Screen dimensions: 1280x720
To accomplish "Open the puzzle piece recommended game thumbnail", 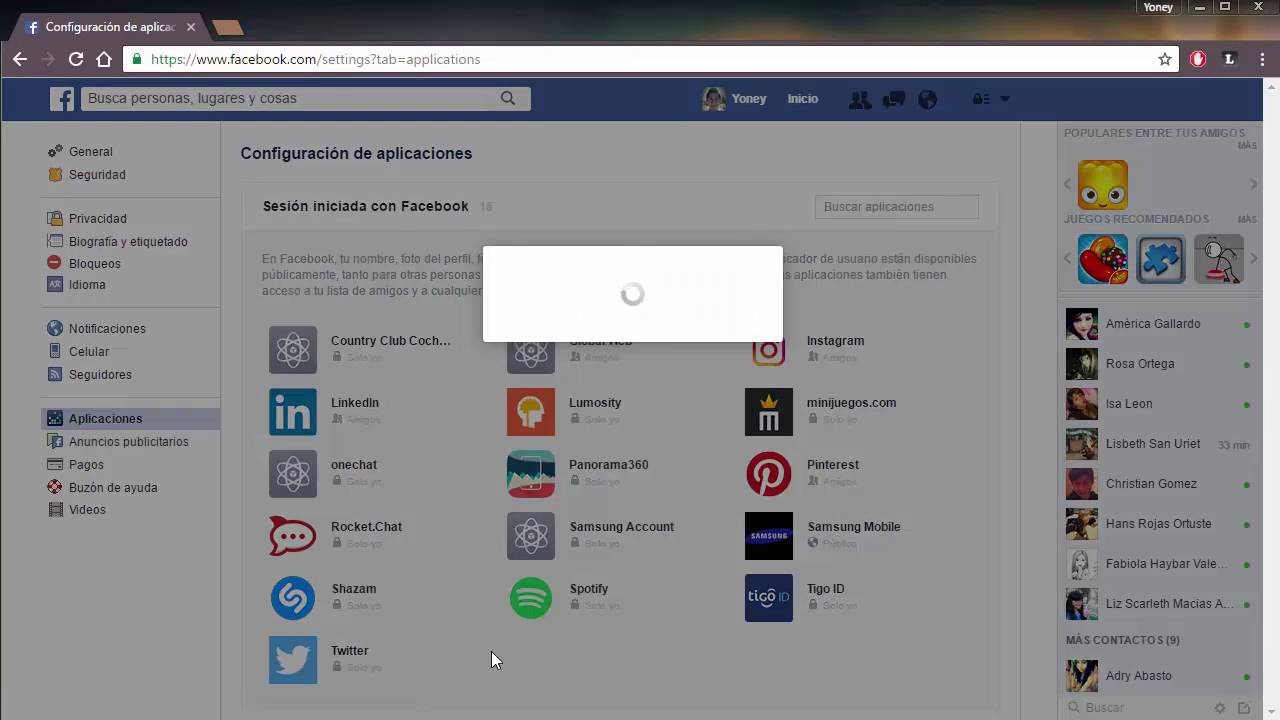I will click(1161, 259).
